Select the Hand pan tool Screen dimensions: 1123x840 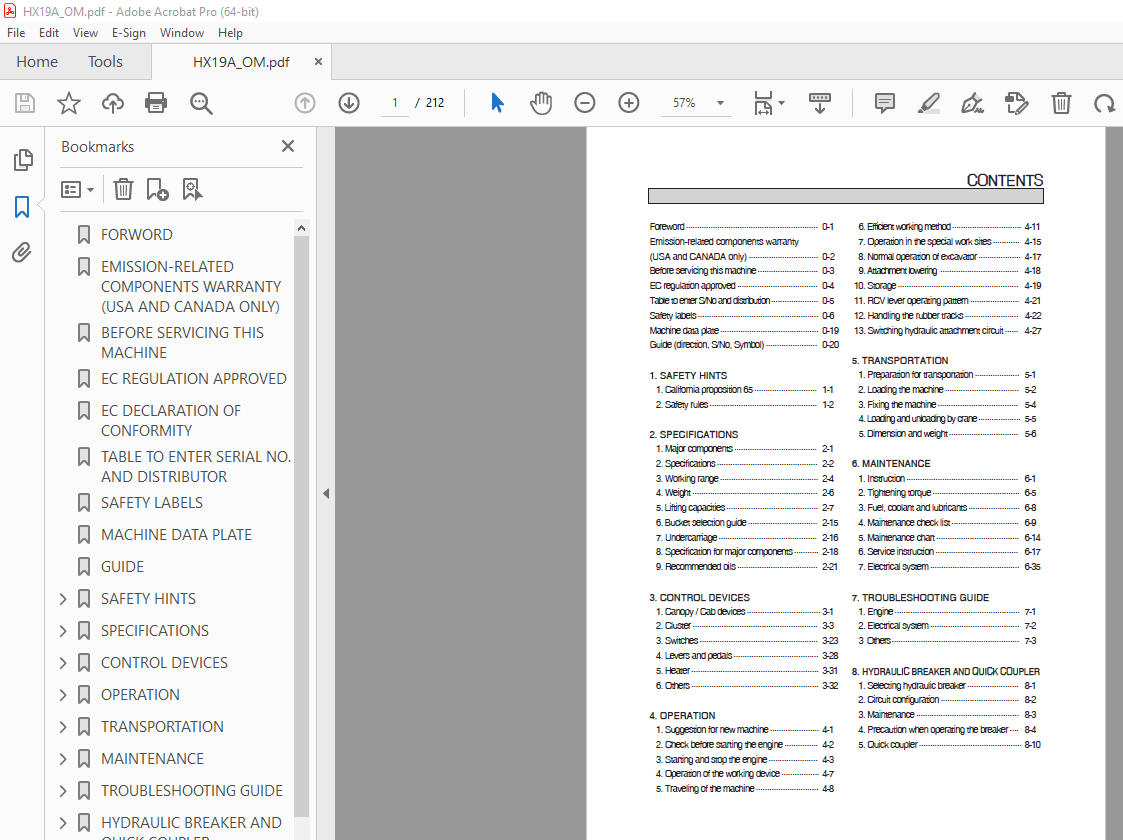(x=541, y=103)
